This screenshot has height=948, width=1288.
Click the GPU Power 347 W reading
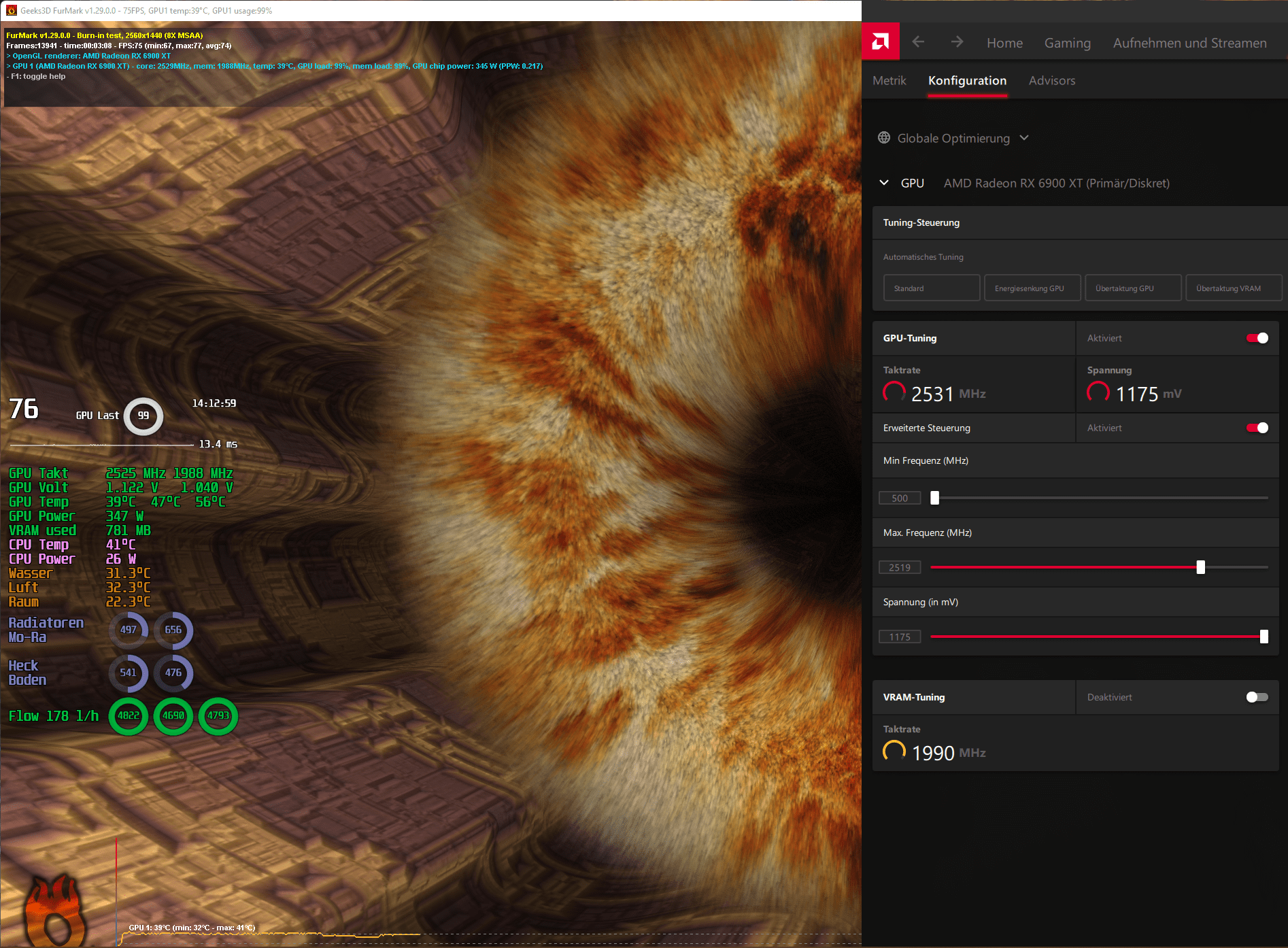[x=75, y=516]
